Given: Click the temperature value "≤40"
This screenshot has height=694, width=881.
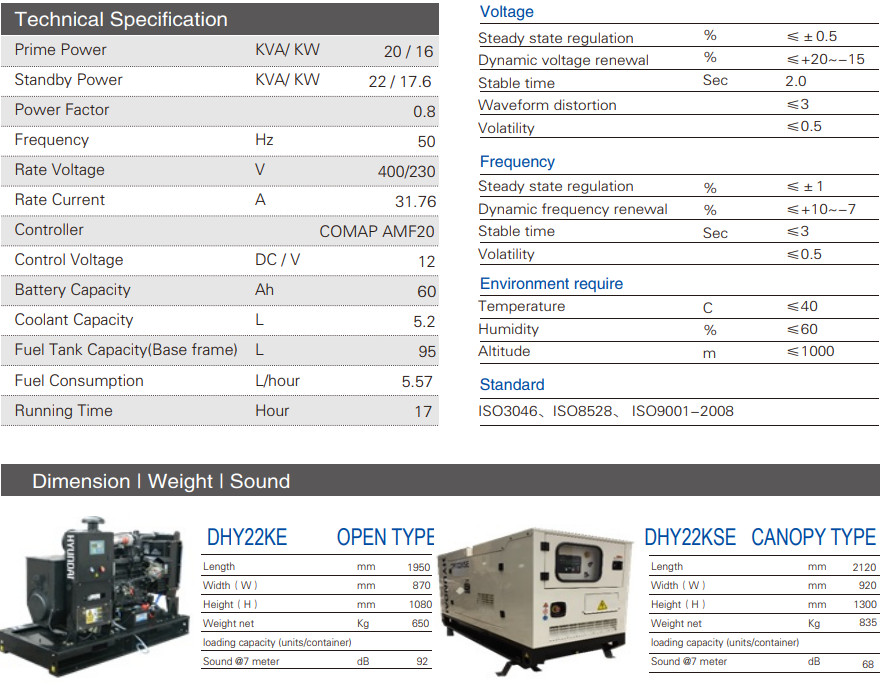Looking at the screenshot, I should click(x=802, y=306).
